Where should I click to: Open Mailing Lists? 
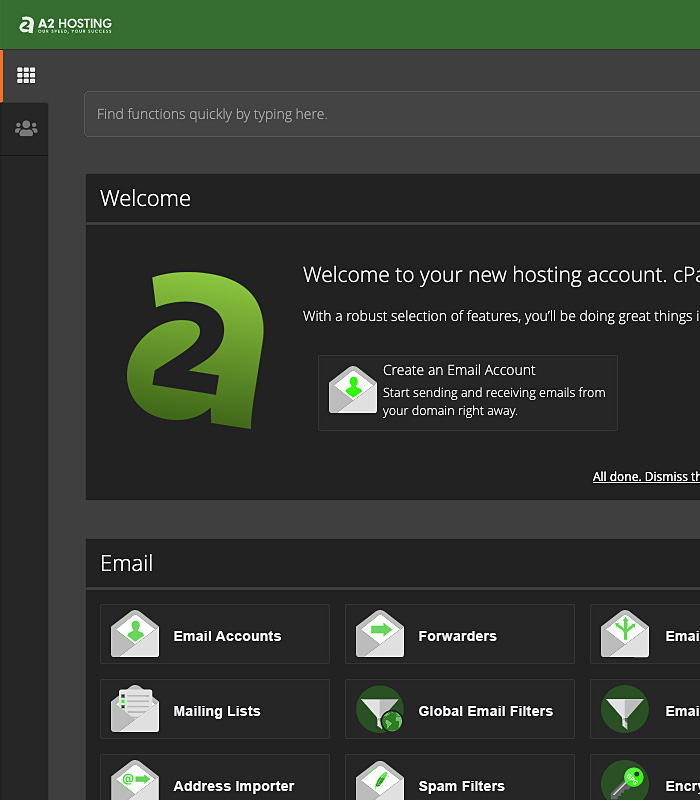[217, 711]
